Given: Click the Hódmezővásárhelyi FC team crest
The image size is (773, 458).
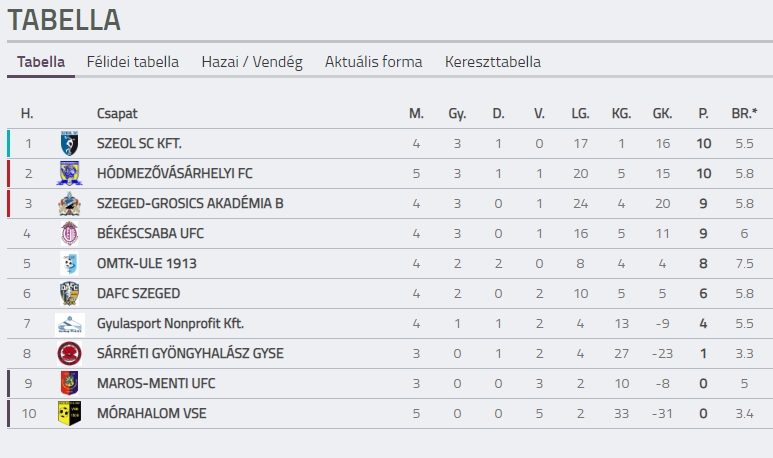Looking at the screenshot, I should point(68,173).
